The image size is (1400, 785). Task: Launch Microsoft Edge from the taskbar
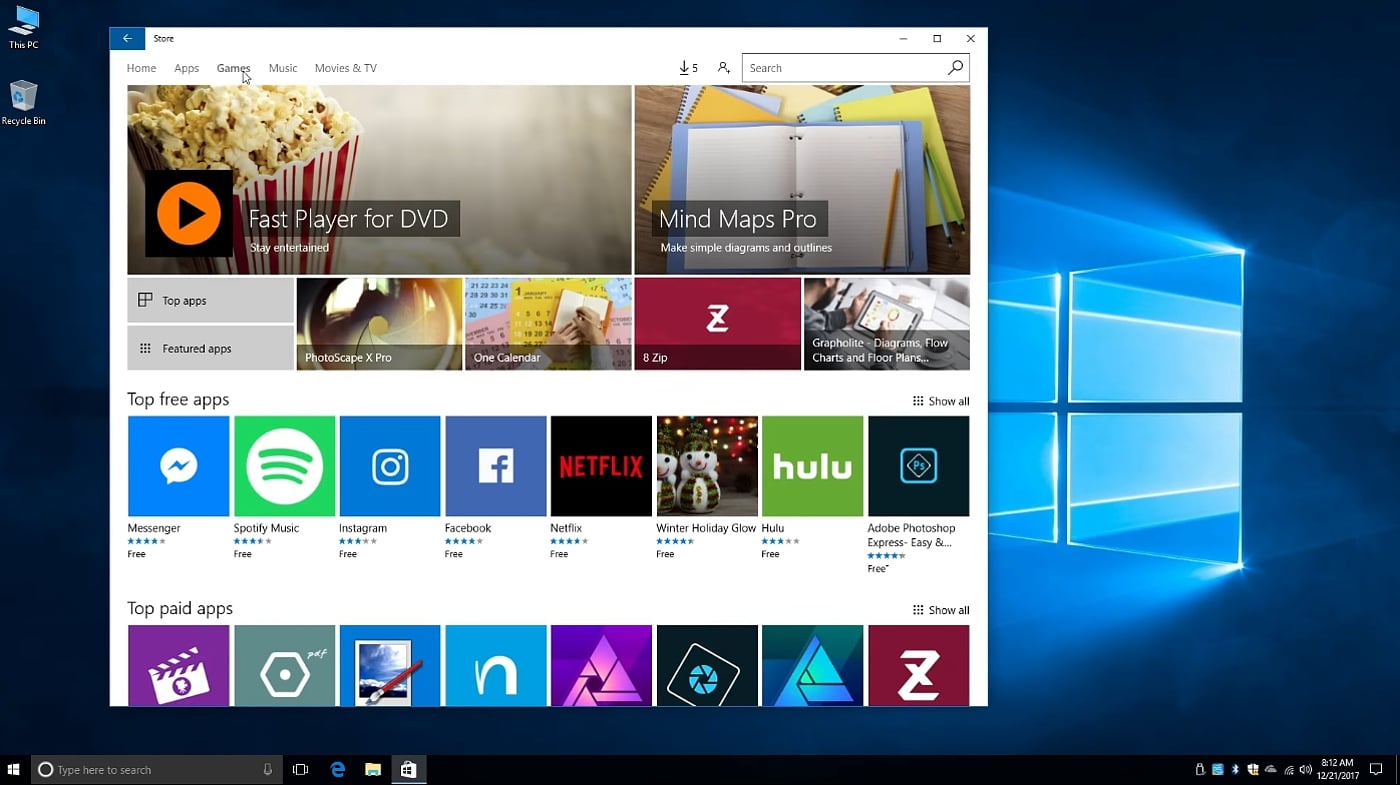click(x=338, y=769)
